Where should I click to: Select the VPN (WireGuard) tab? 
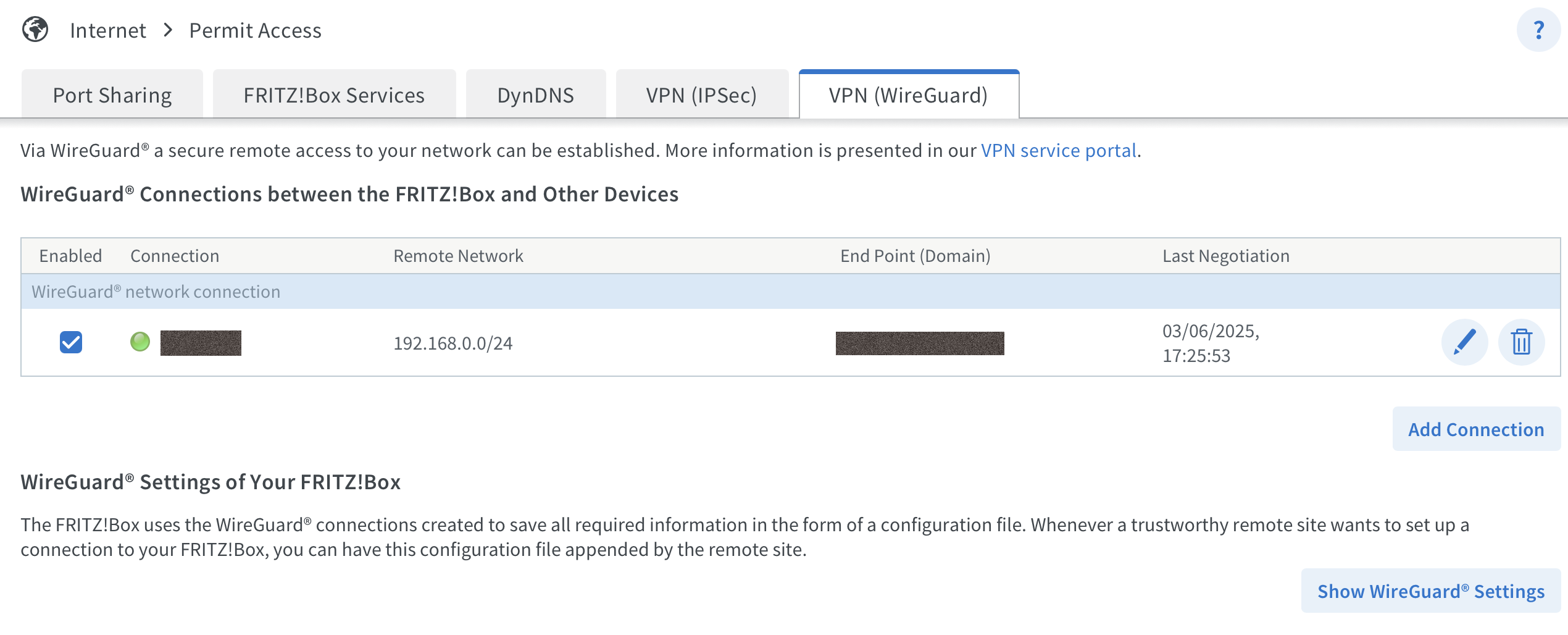tap(909, 95)
